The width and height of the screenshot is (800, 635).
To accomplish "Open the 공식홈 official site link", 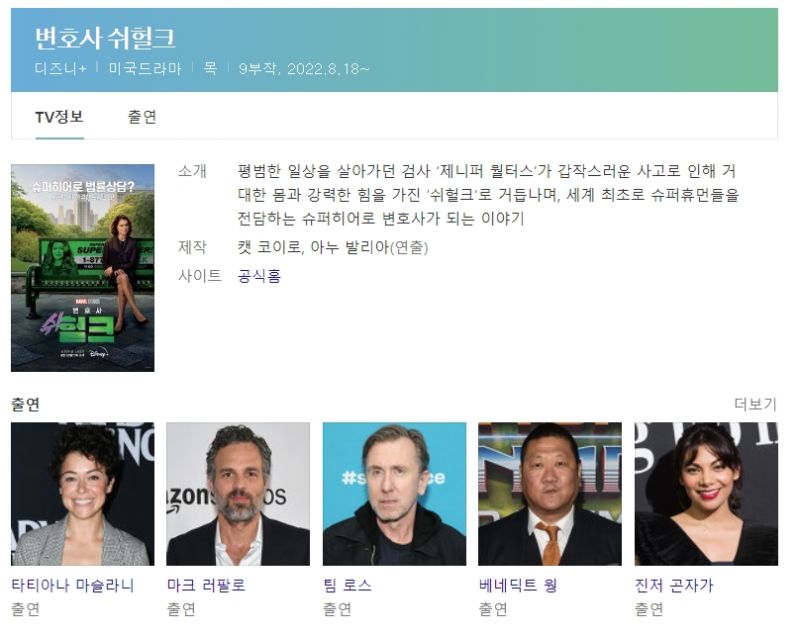I will point(259,276).
